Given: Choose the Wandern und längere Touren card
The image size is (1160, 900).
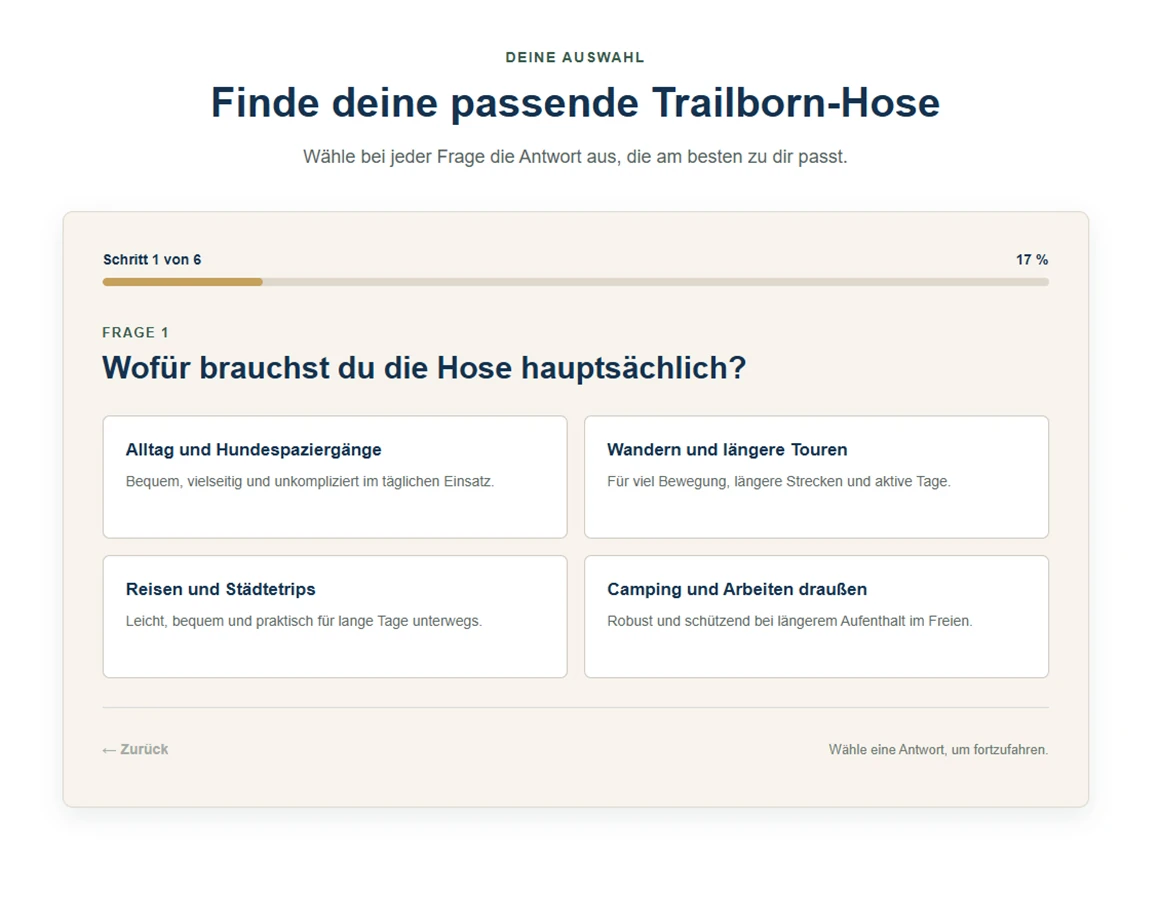Looking at the screenshot, I should [816, 476].
